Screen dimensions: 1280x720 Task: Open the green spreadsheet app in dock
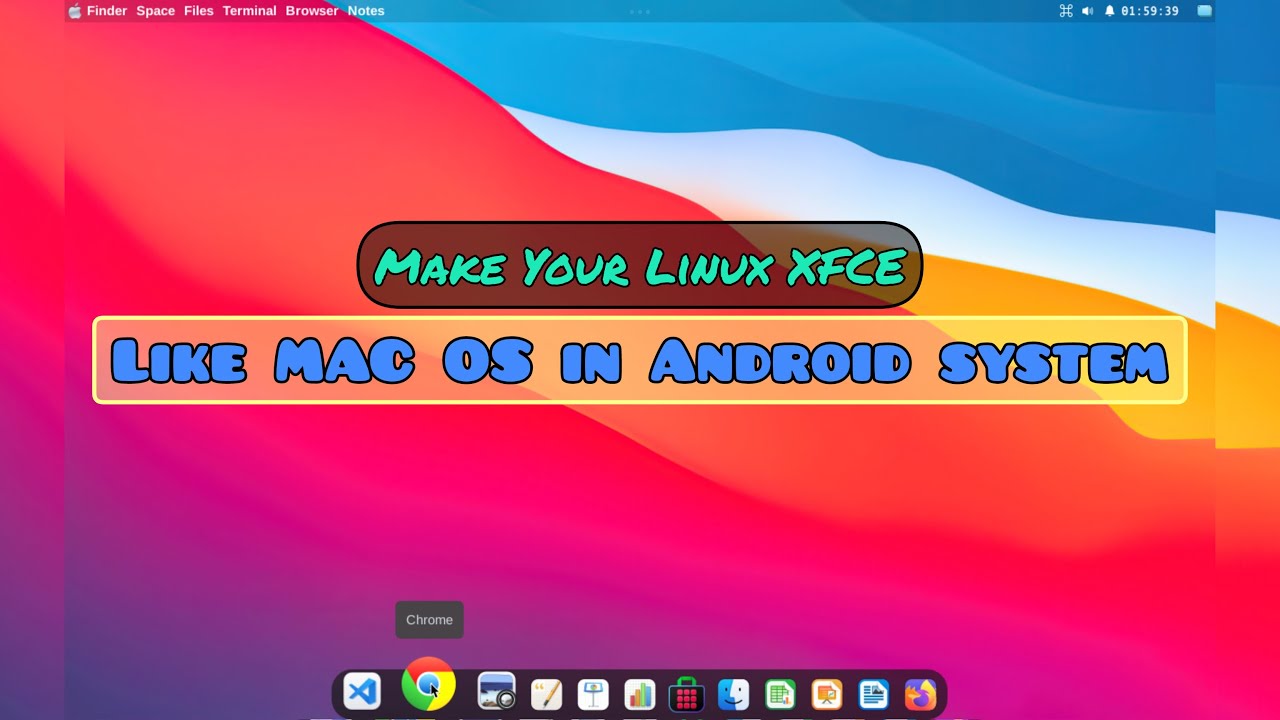tap(781, 694)
